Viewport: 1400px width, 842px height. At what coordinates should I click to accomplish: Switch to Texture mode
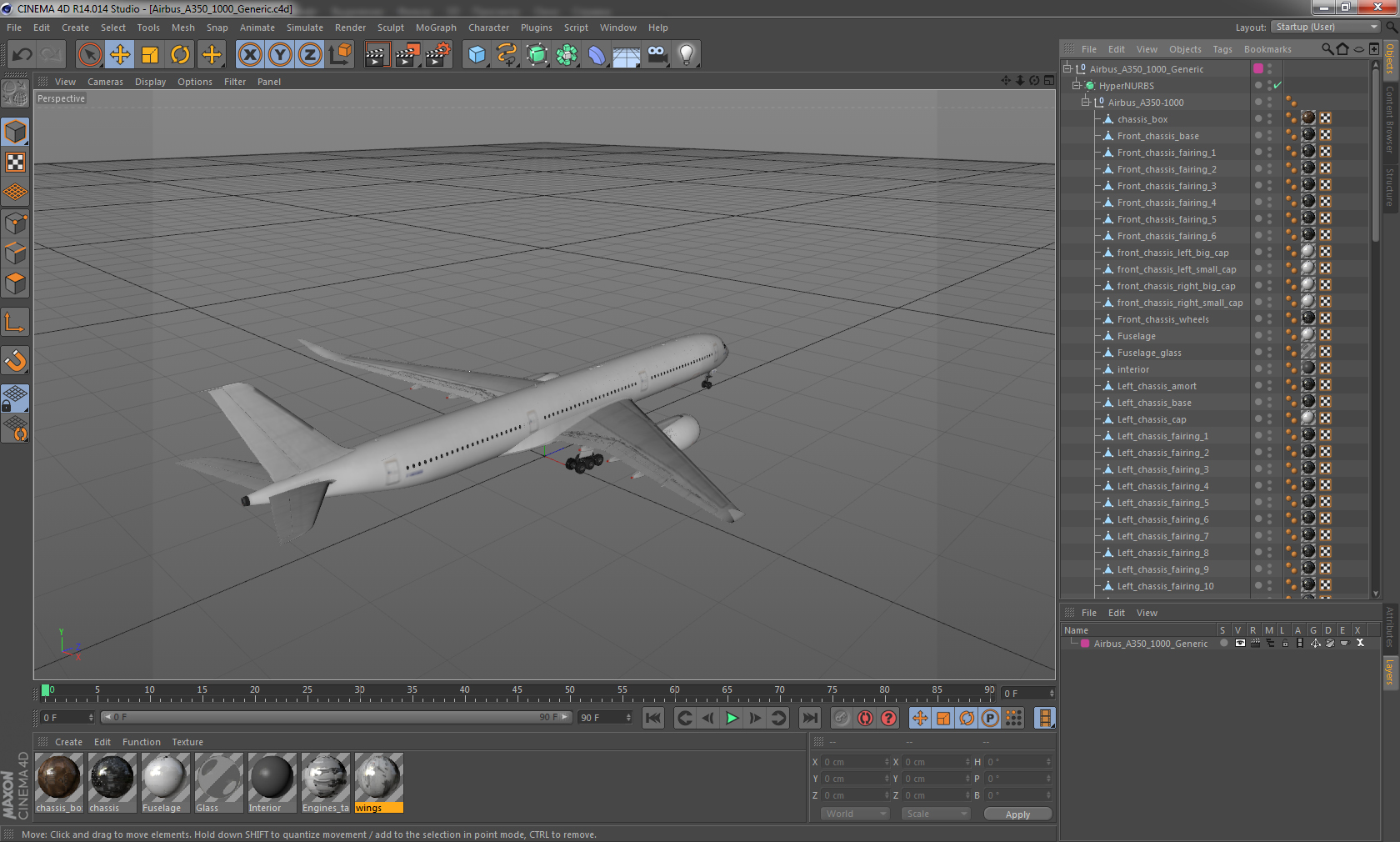[16, 162]
